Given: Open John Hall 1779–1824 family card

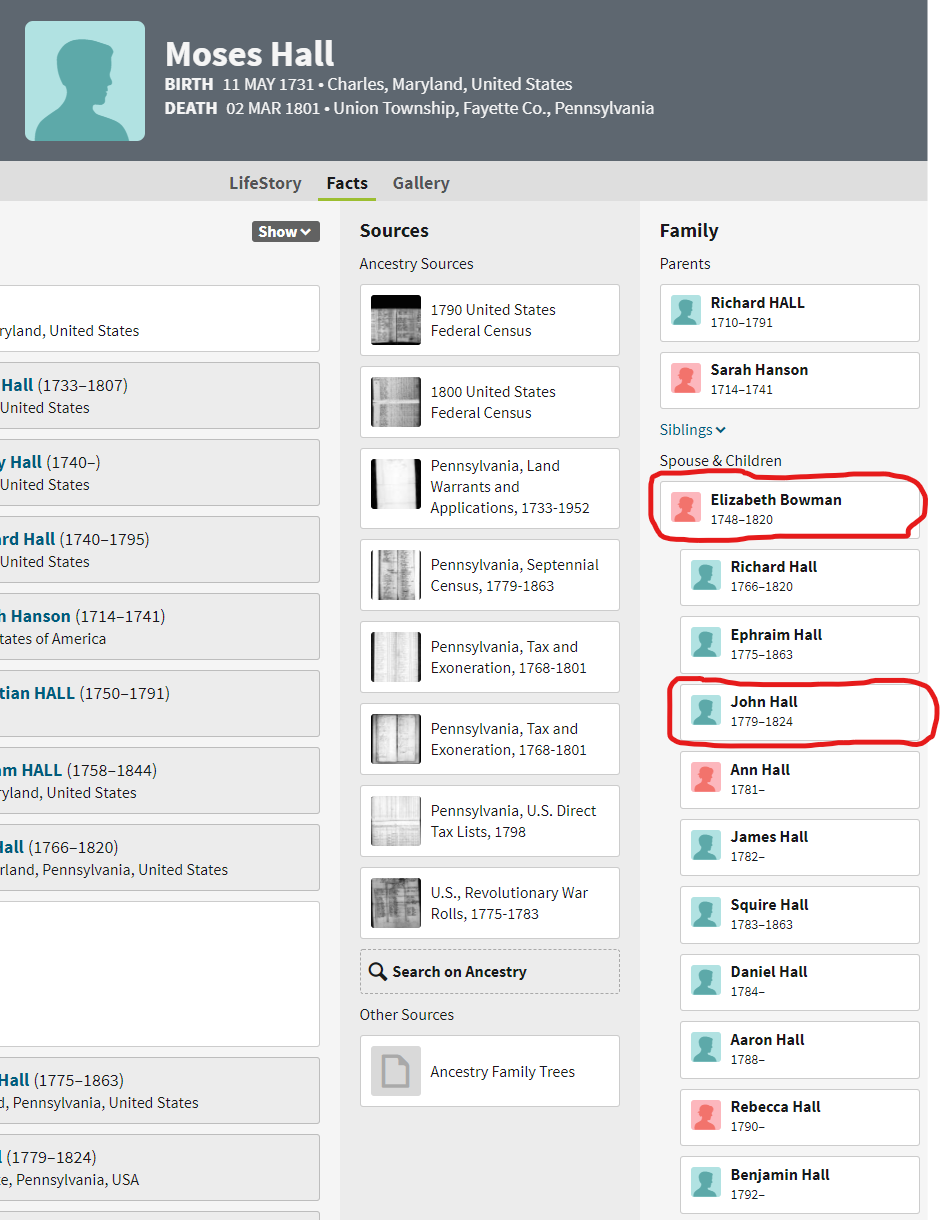Looking at the screenshot, I should (799, 711).
